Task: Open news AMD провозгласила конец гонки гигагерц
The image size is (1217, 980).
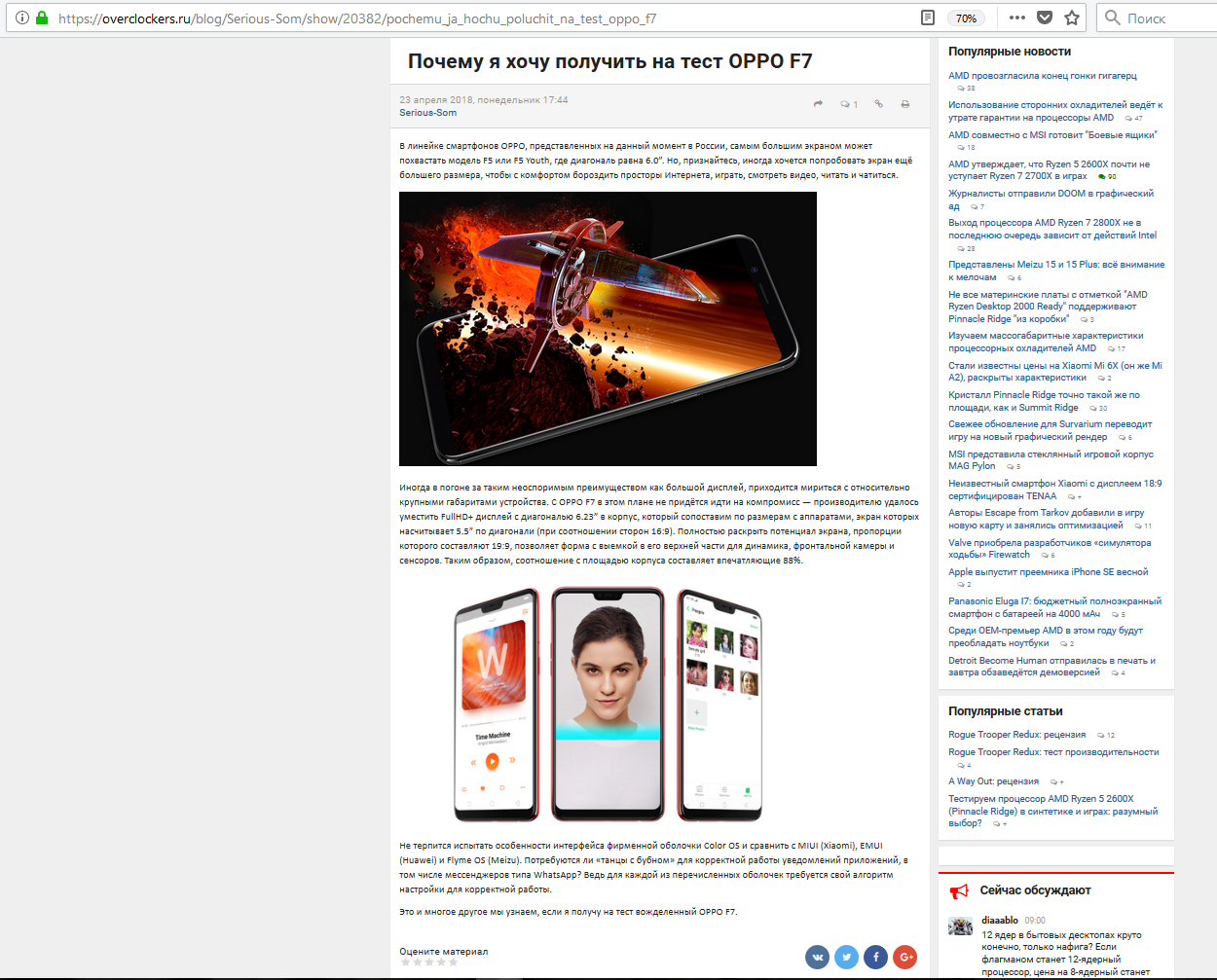Action: 1043,75
